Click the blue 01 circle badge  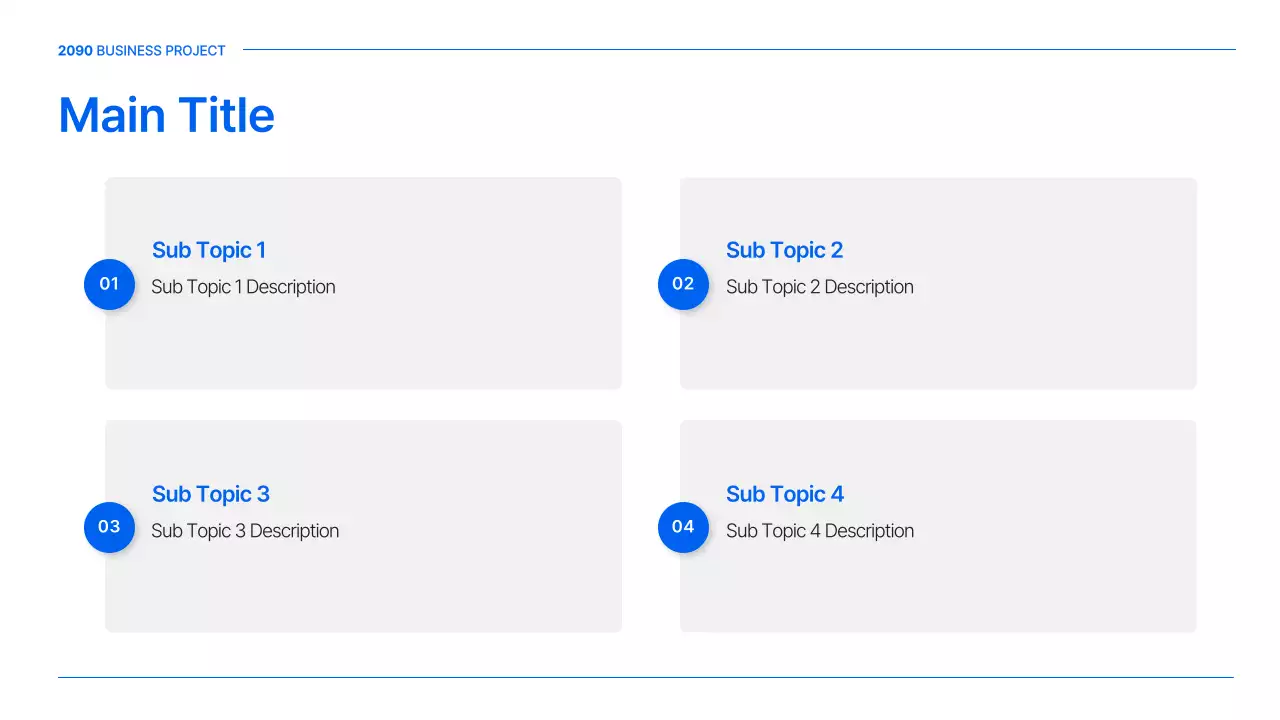[109, 284]
